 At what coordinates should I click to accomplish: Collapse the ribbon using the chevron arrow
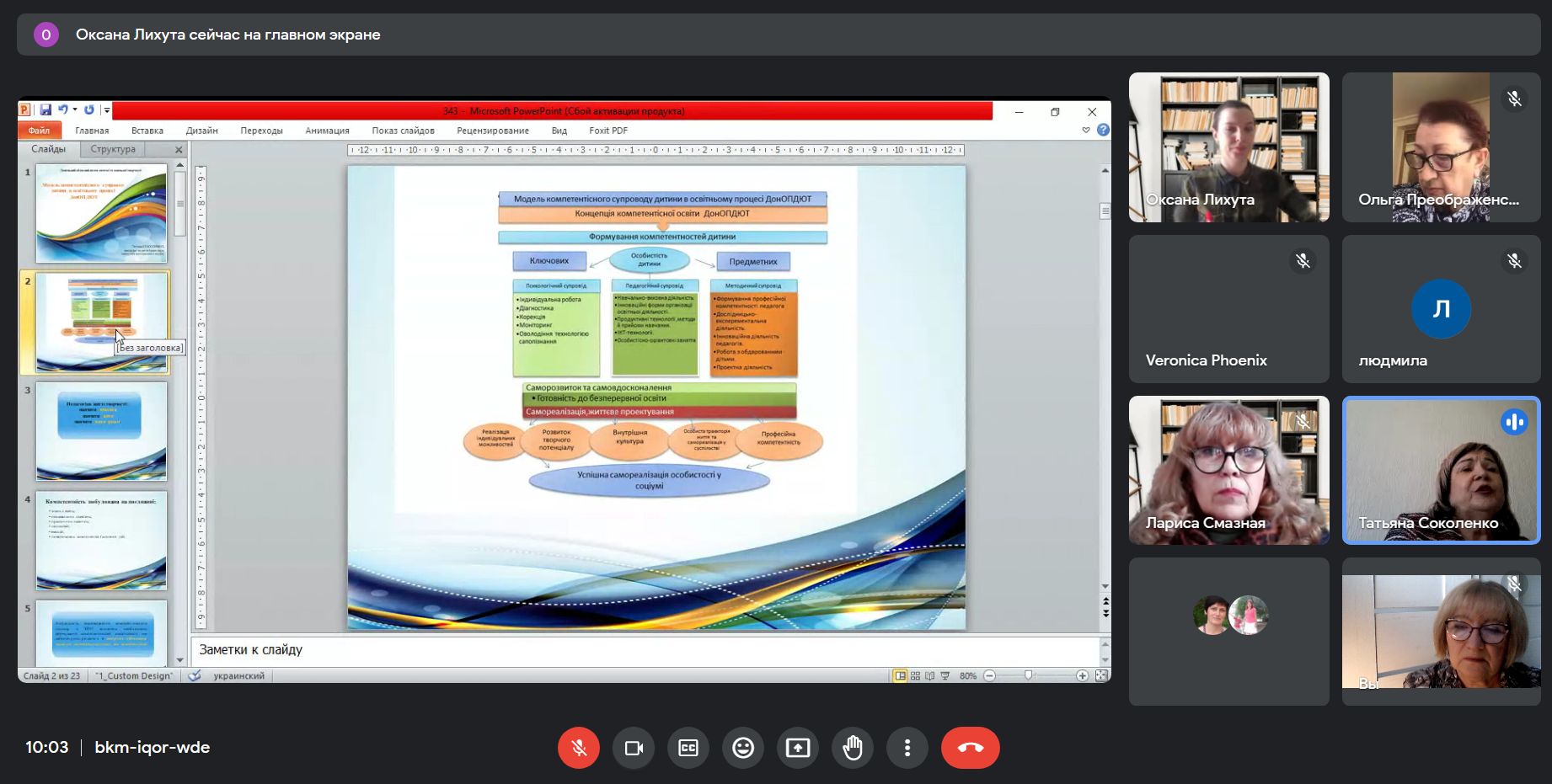point(1086,131)
